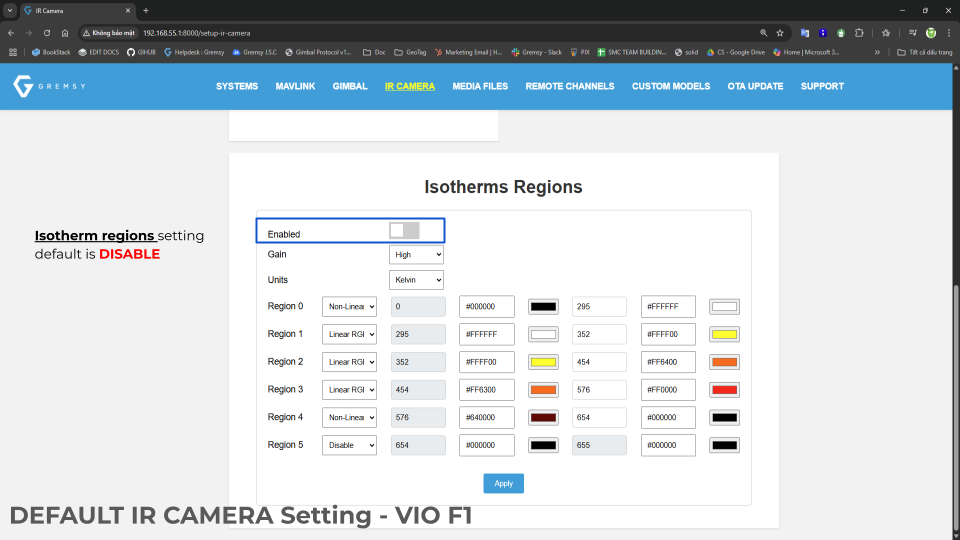Click the Region 2 start hex field #FFFF00
Screen dimensions: 960x540
486,362
